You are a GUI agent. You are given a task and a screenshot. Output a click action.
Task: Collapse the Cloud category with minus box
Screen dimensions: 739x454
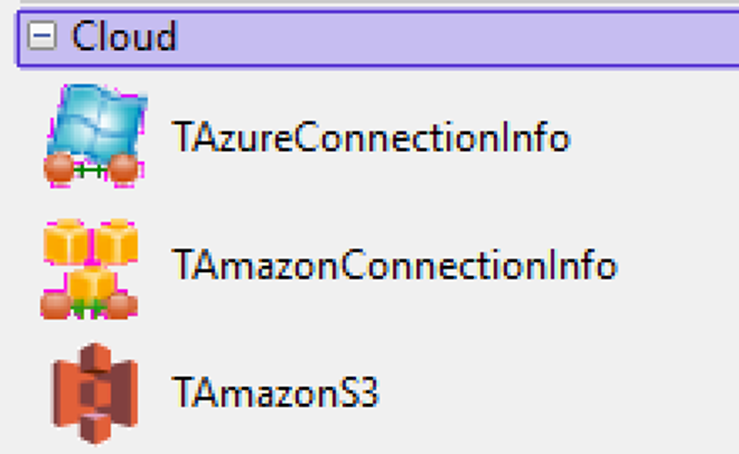tap(42, 36)
